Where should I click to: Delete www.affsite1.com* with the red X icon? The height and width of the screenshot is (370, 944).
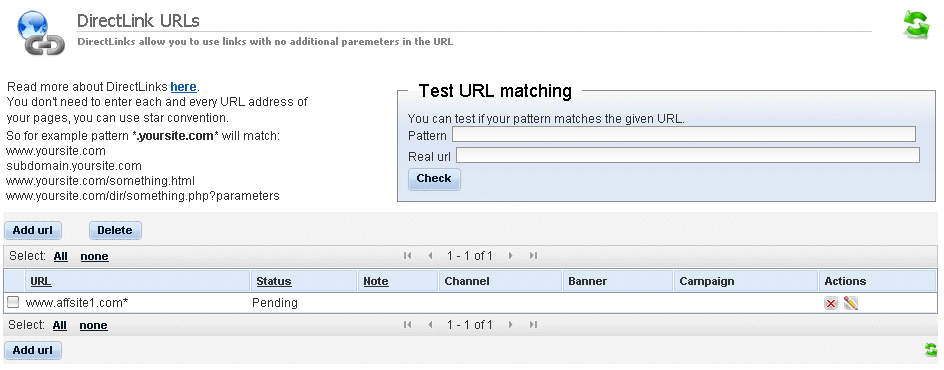831,303
